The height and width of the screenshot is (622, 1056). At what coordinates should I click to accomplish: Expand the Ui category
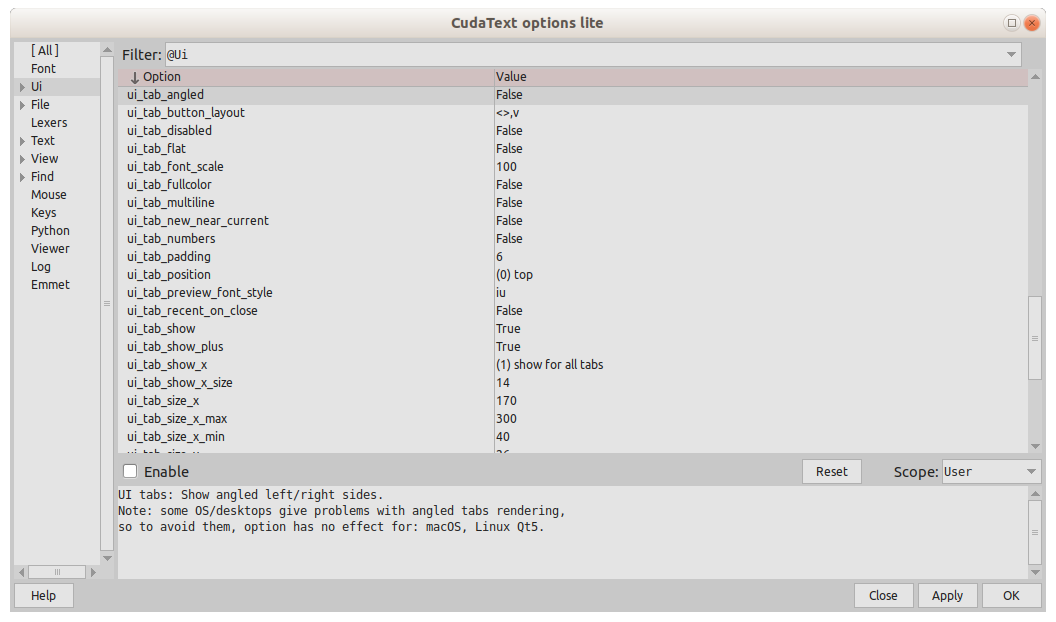pyautogui.click(x=22, y=87)
